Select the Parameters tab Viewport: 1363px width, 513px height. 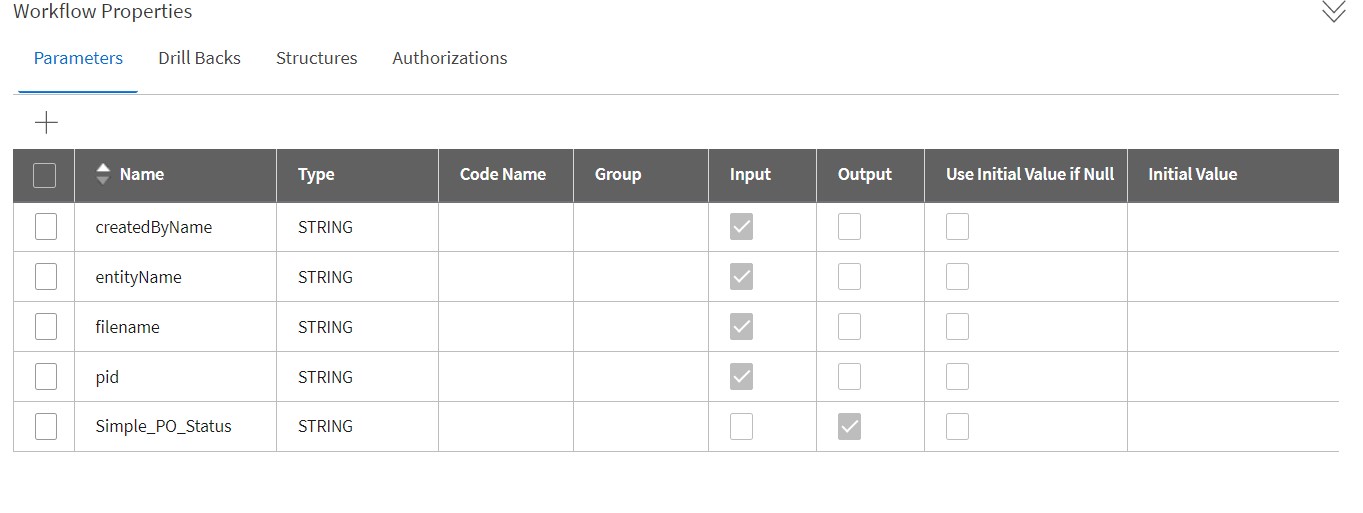pos(78,58)
